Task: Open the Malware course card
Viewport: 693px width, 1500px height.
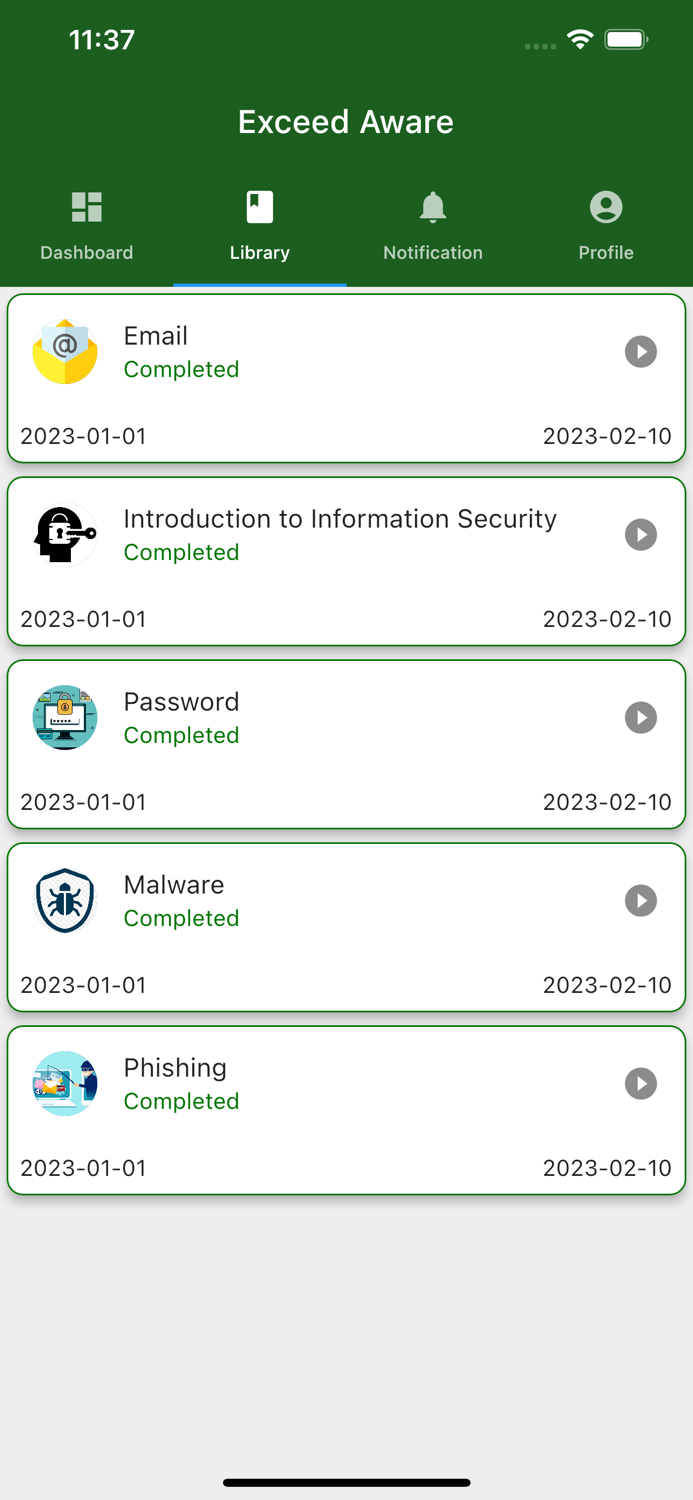Action: (x=346, y=927)
